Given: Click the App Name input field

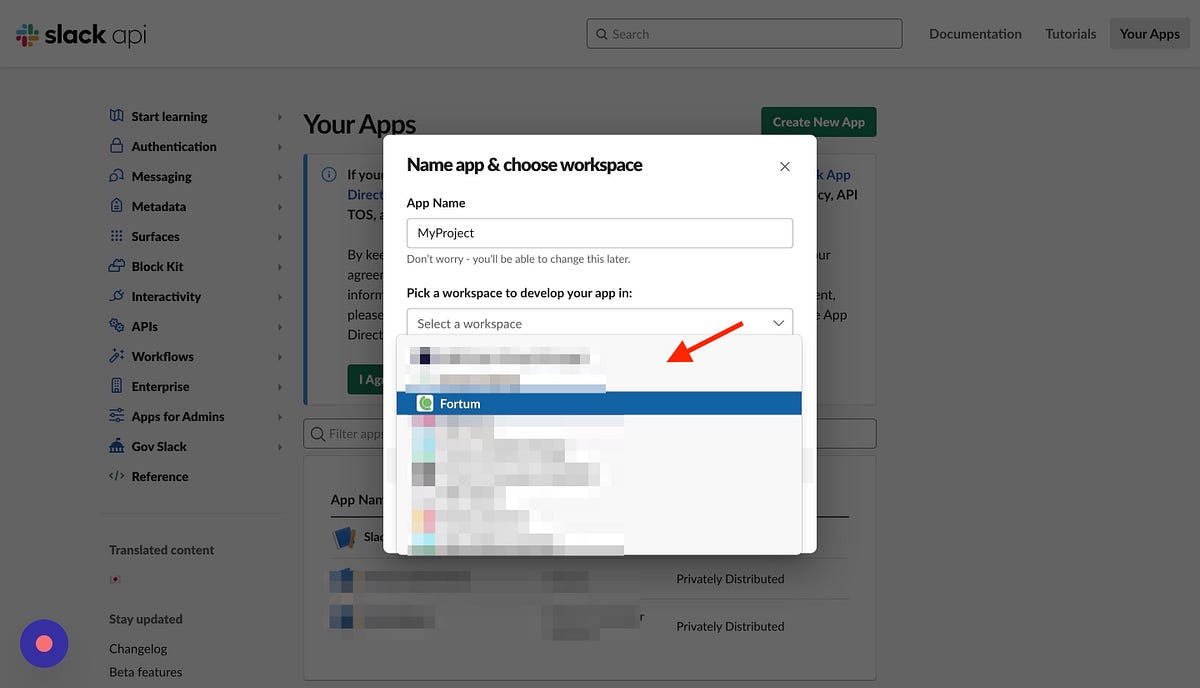Looking at the screenshot, I should tap(600, 233).
